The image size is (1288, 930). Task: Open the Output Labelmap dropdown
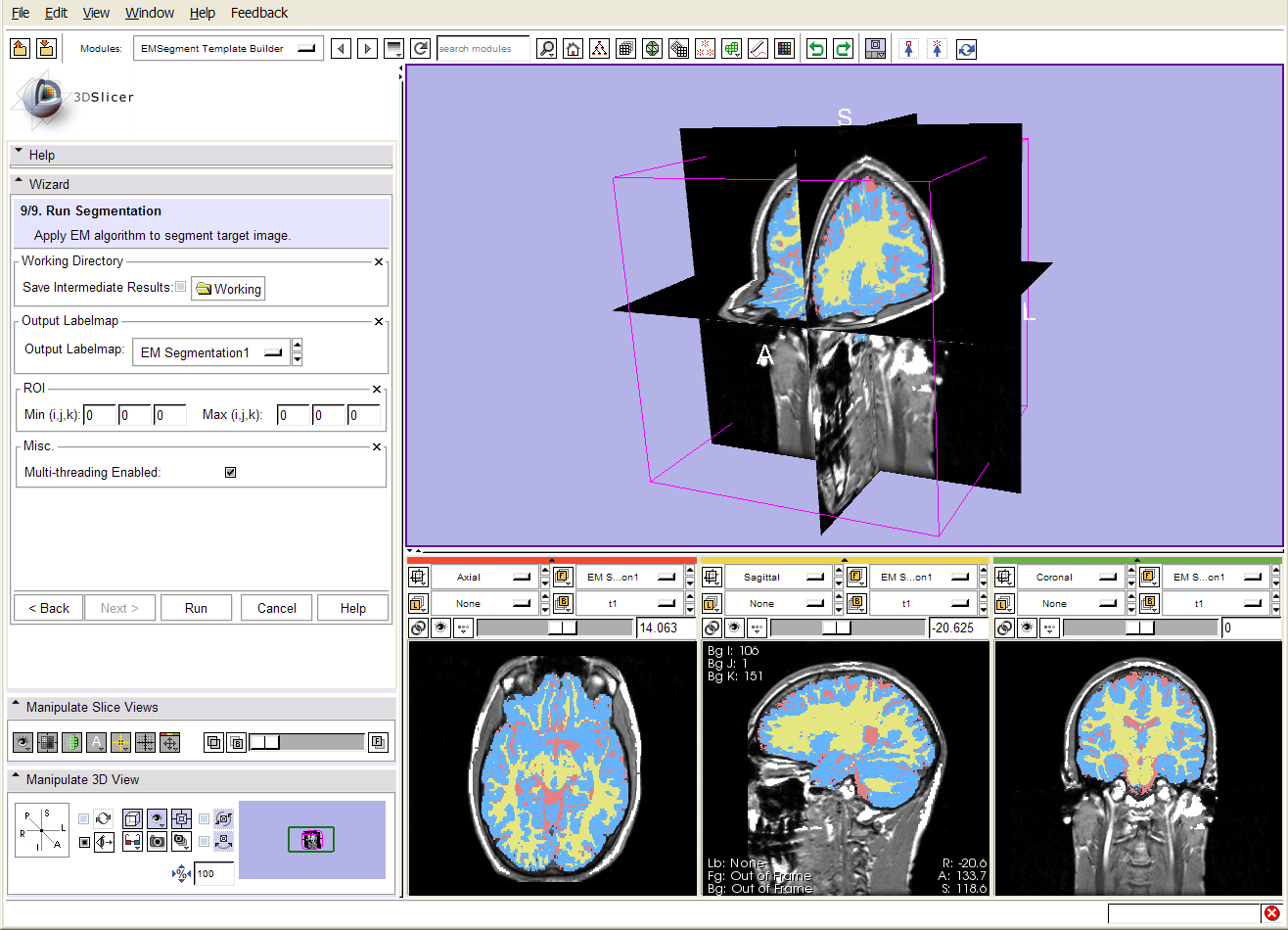(210, 352)
